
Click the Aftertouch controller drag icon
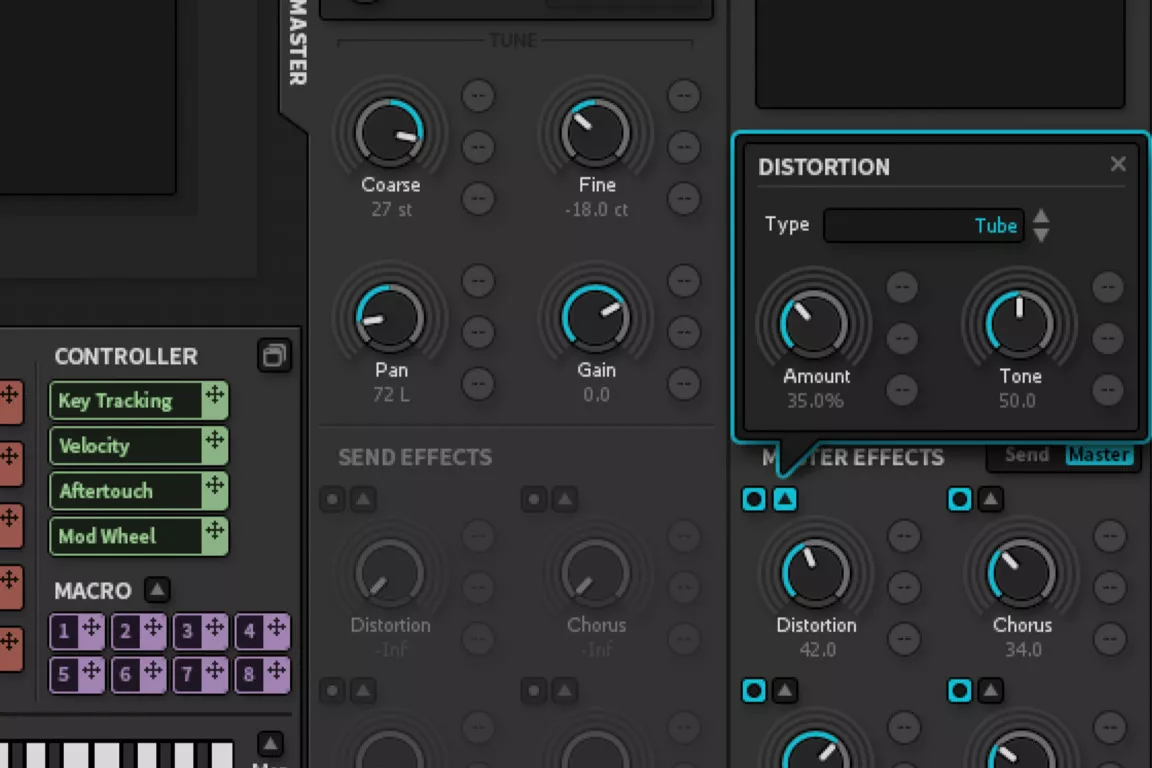coord(215,490)
